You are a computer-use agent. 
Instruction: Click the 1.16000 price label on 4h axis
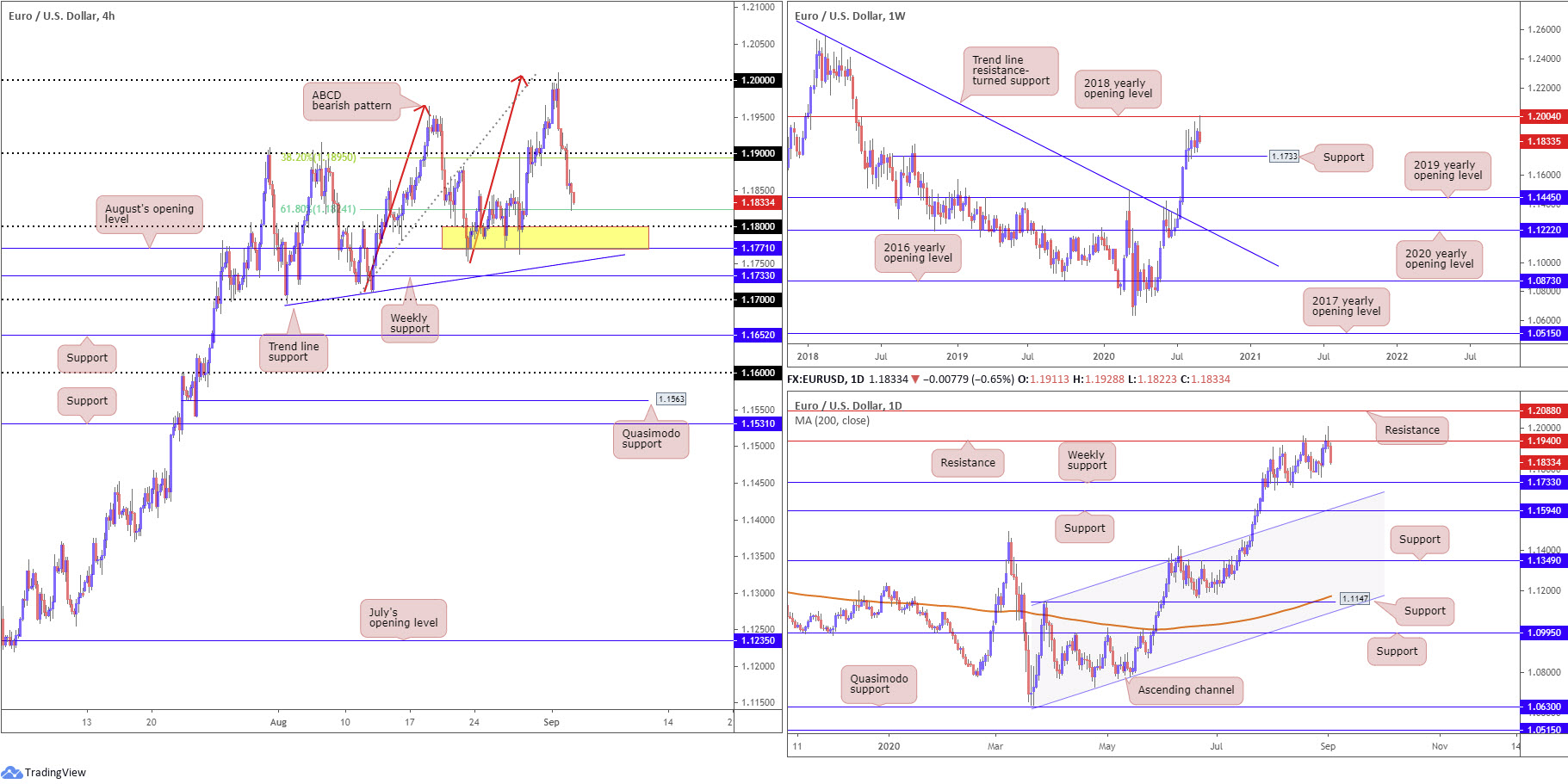point(756,373)
